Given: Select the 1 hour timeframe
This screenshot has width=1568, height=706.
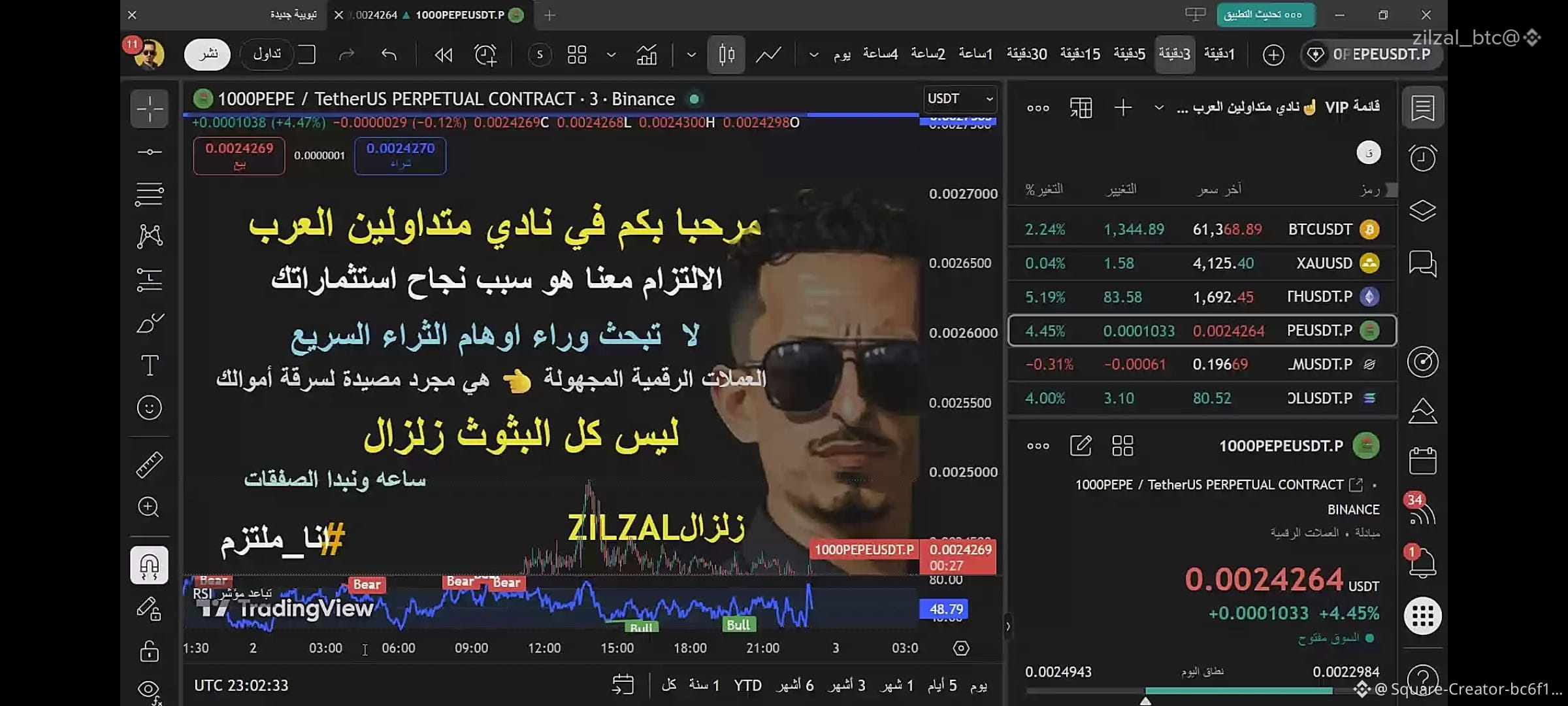Looking at the screenshot, I should (x=975, y=54).
